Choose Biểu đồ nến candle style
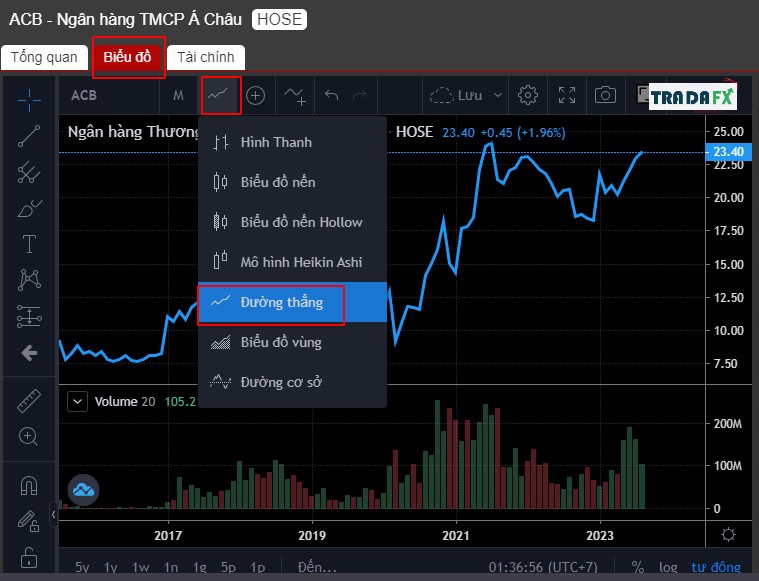759x581 pixels. tap(292, 182)
